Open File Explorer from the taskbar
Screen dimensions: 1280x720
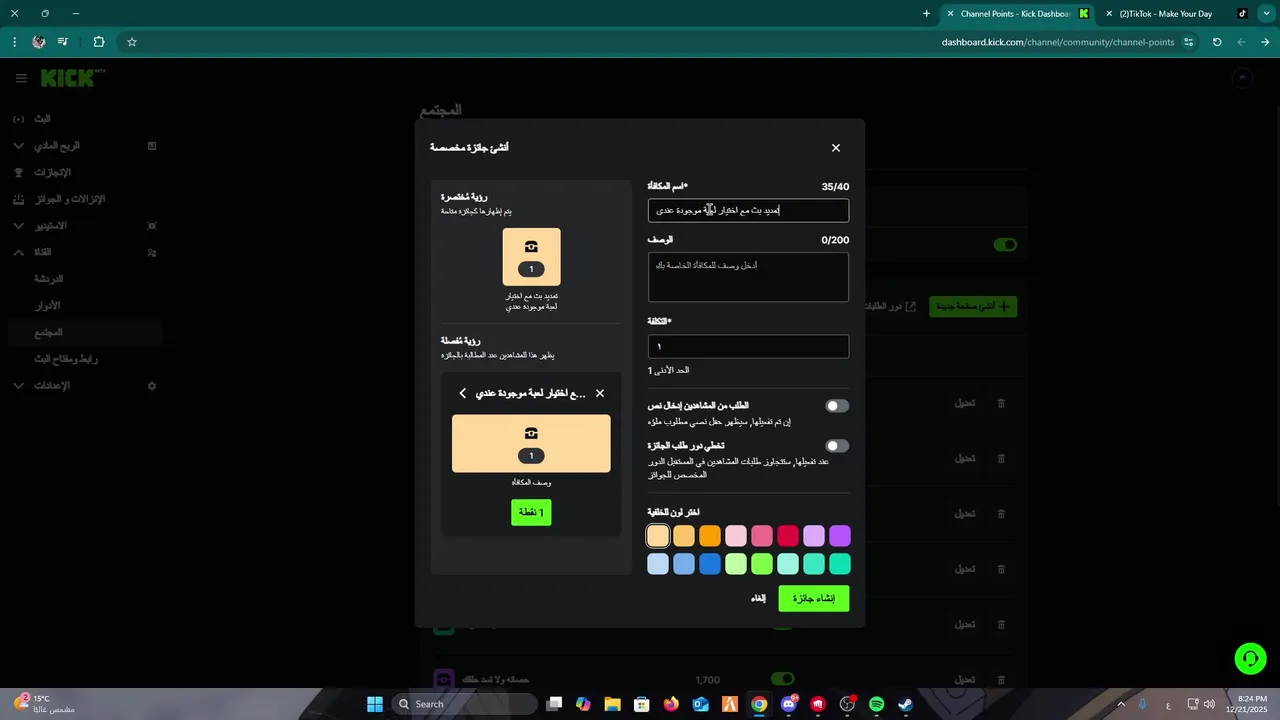click(x=612, y=704)
